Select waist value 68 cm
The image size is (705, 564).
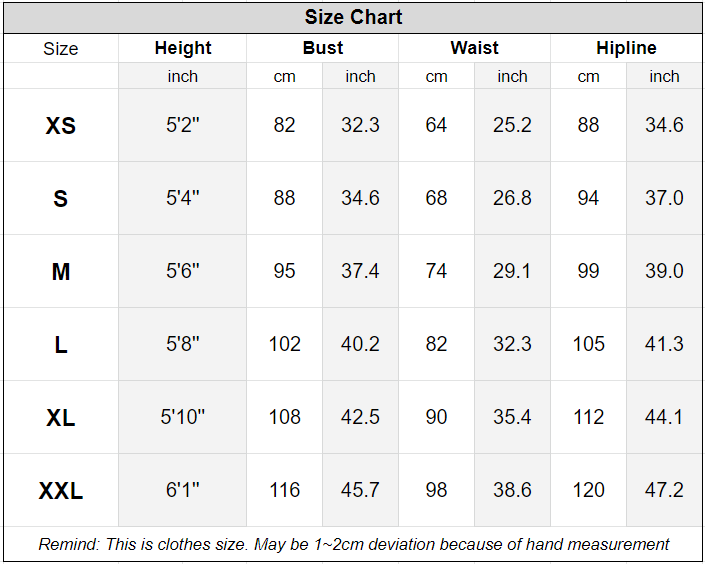tap(436, 198)
